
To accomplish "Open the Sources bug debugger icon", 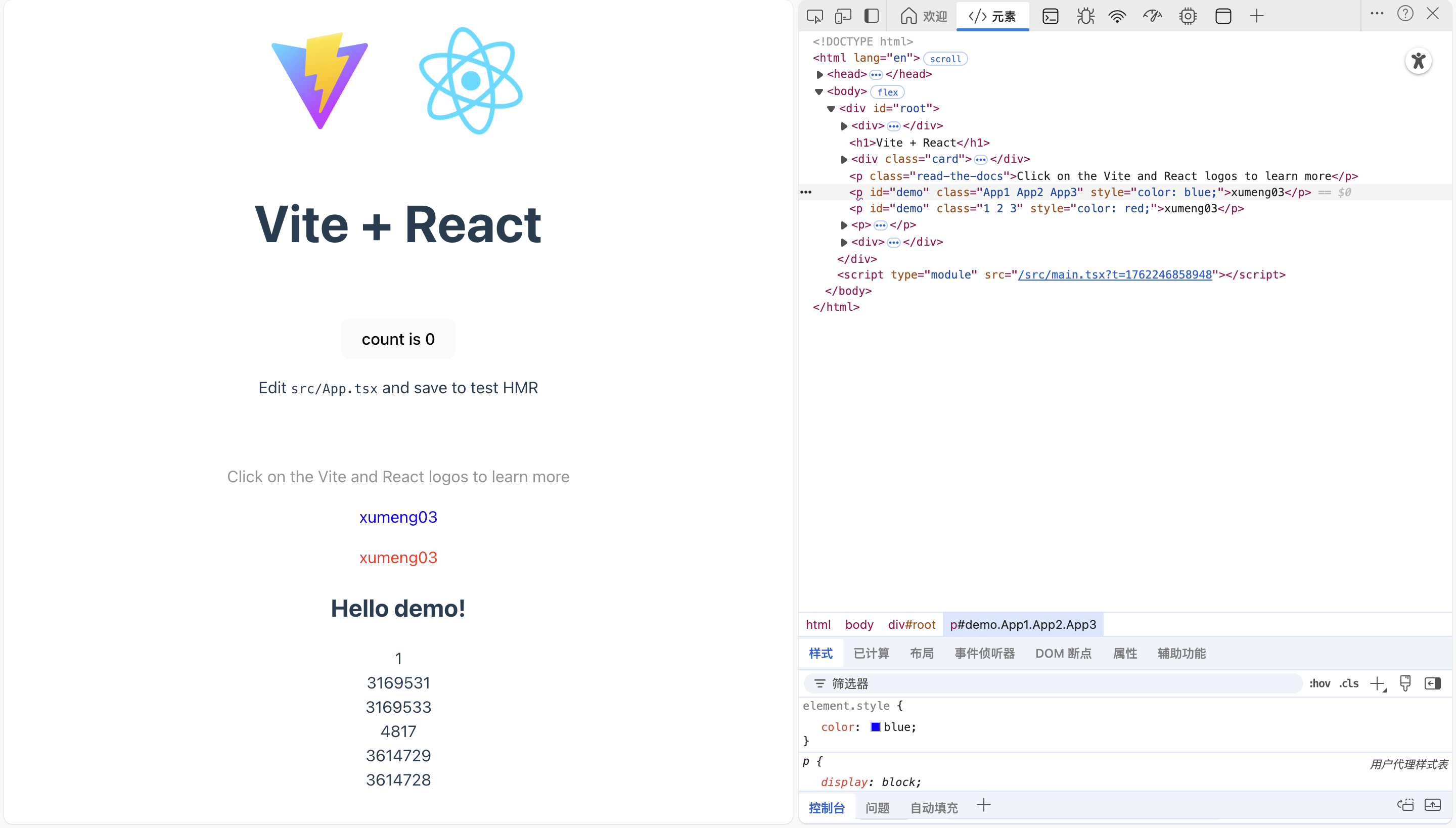I will point(1085,16).
